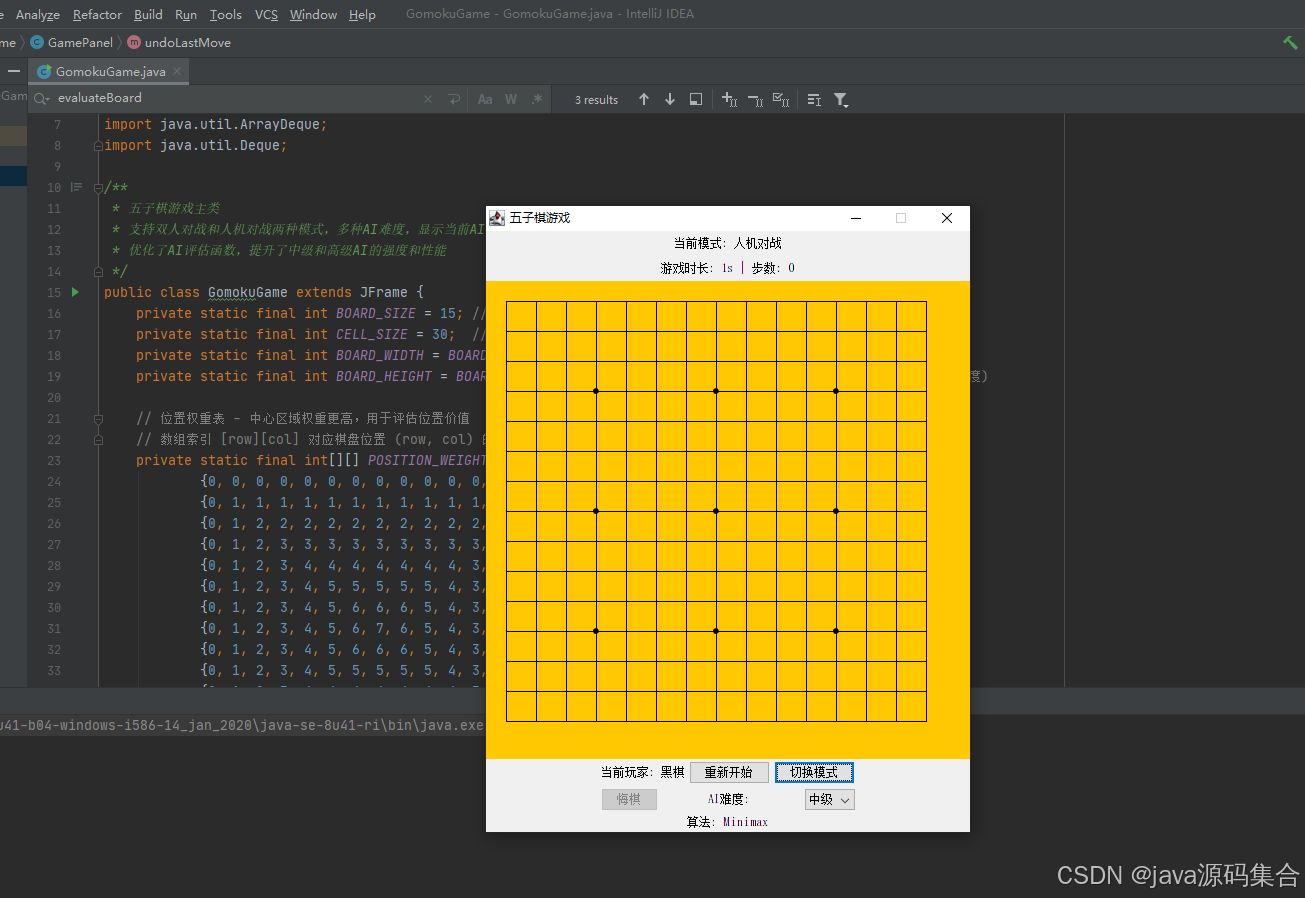
Task: Click the 重新开始 restart button
Action: [x=729, y=772]
